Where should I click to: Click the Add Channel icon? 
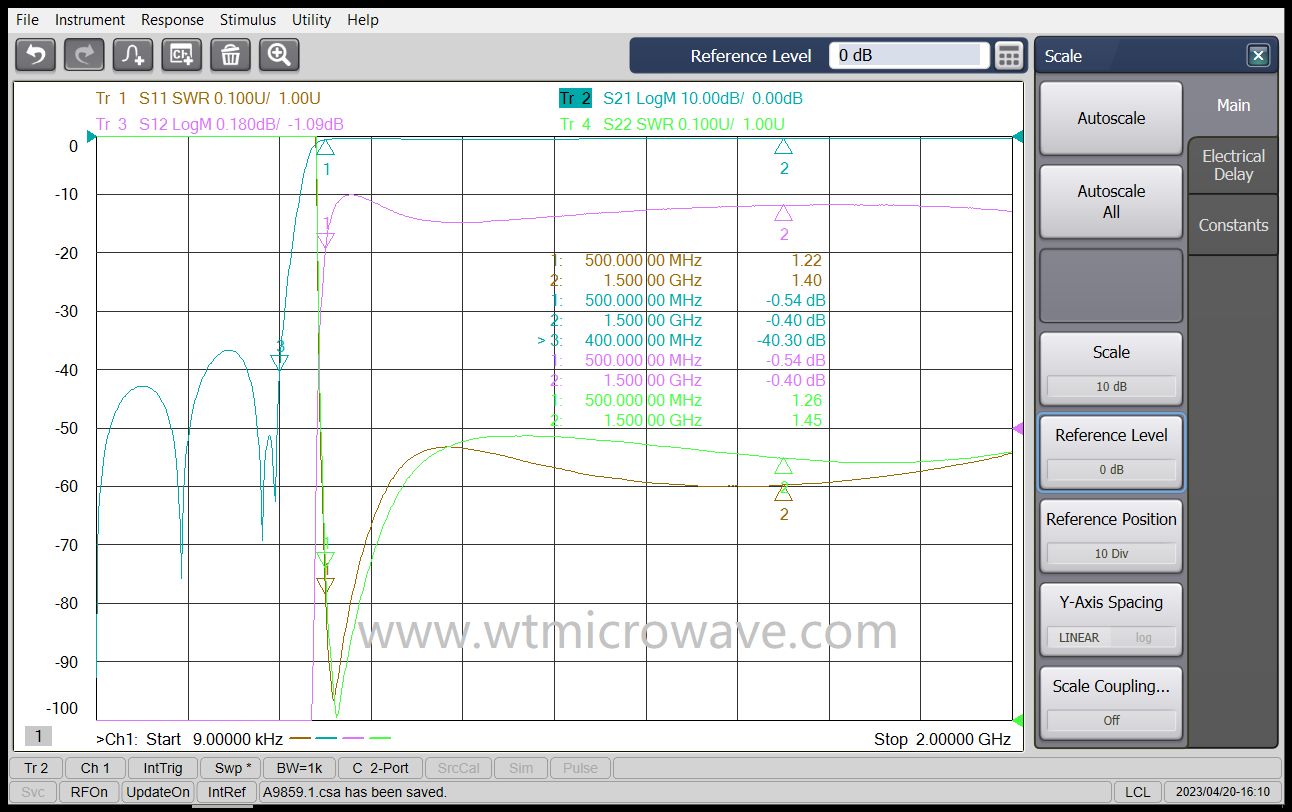pos(181,55)
